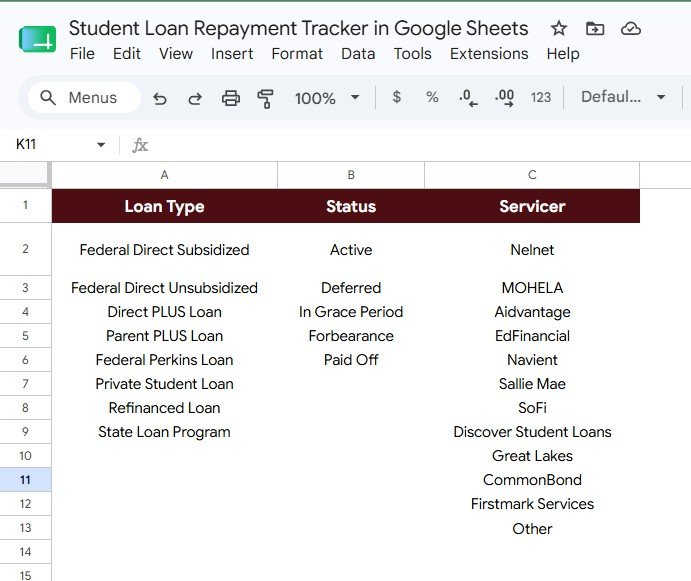Select the Aidvantage cell
Screen dimensions: 691x581
[532, 312]
